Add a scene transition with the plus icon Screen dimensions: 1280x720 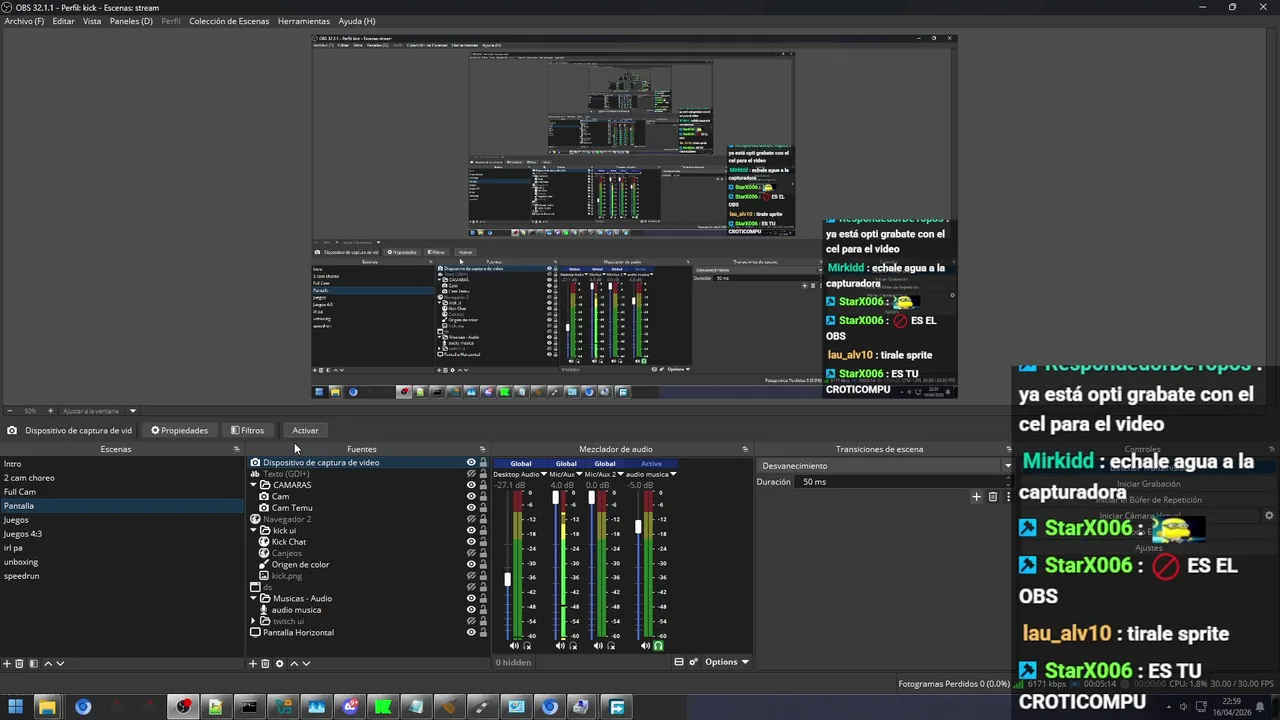click(x=977, y=496)
